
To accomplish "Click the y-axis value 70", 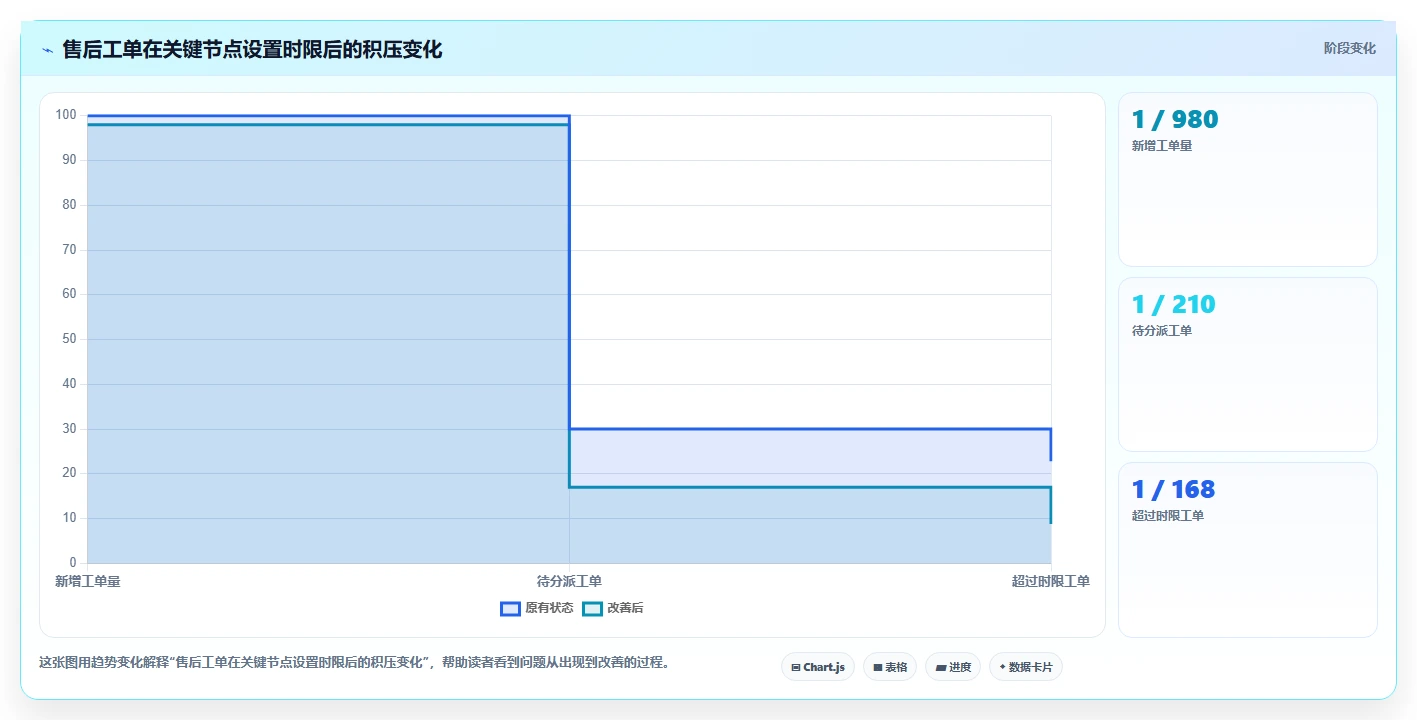I will tap(69, 250).
